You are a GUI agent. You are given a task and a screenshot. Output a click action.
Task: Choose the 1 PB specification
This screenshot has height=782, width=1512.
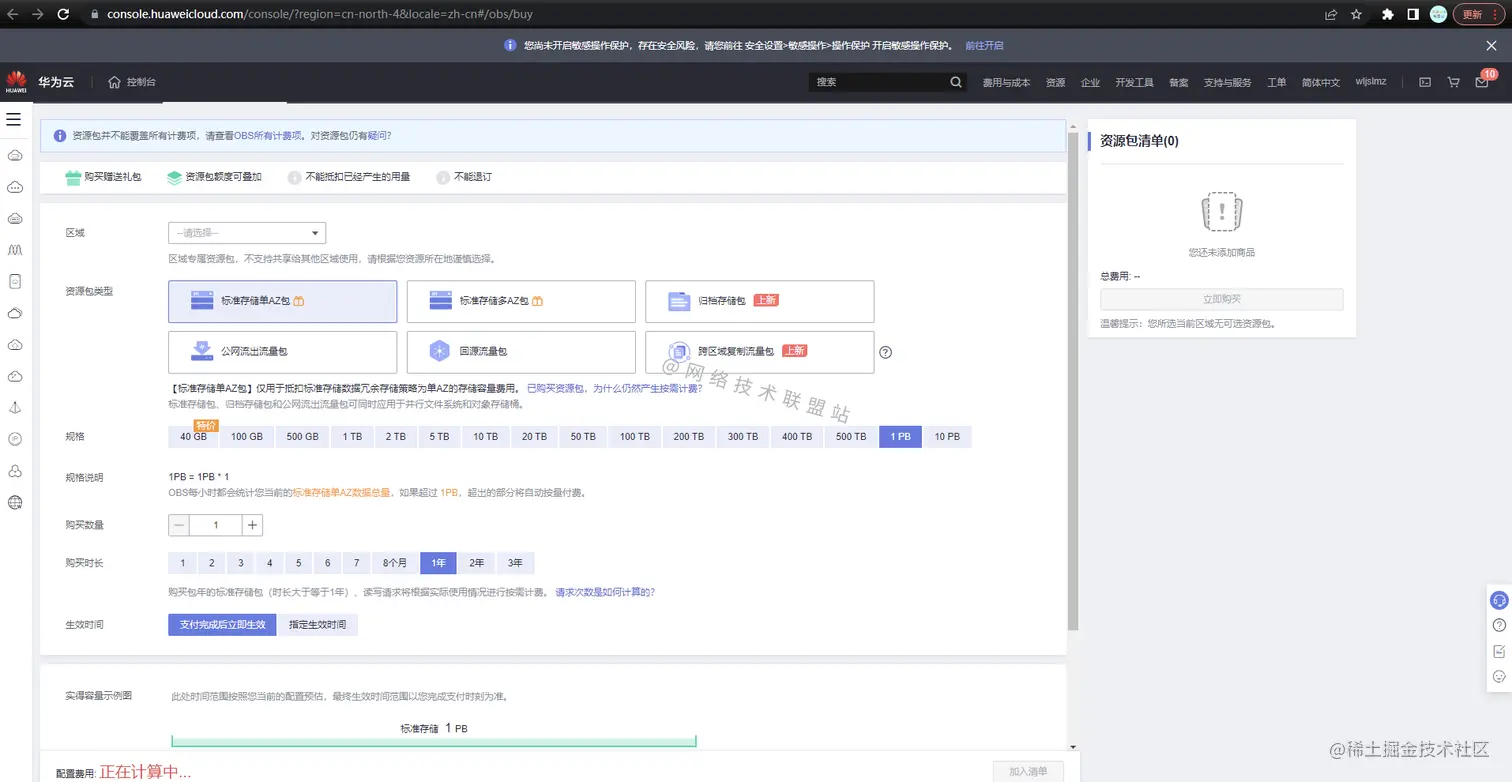[x=900, y=437]
